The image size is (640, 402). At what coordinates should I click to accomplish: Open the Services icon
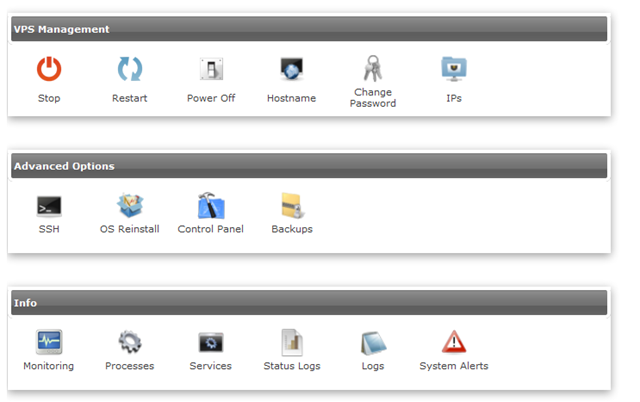(x=211, y=342)
